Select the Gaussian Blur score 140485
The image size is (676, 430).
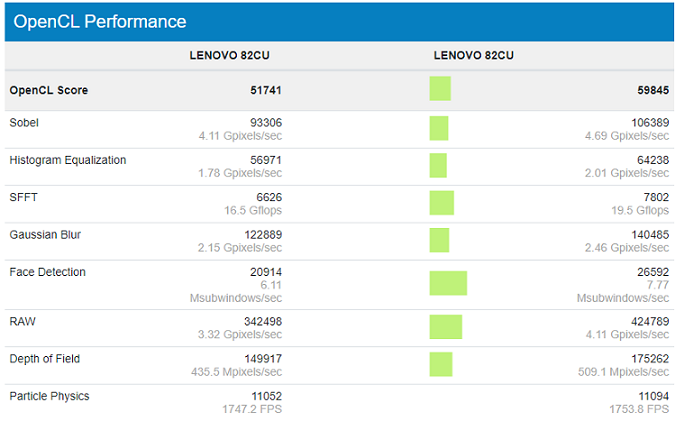coord(650,235)
